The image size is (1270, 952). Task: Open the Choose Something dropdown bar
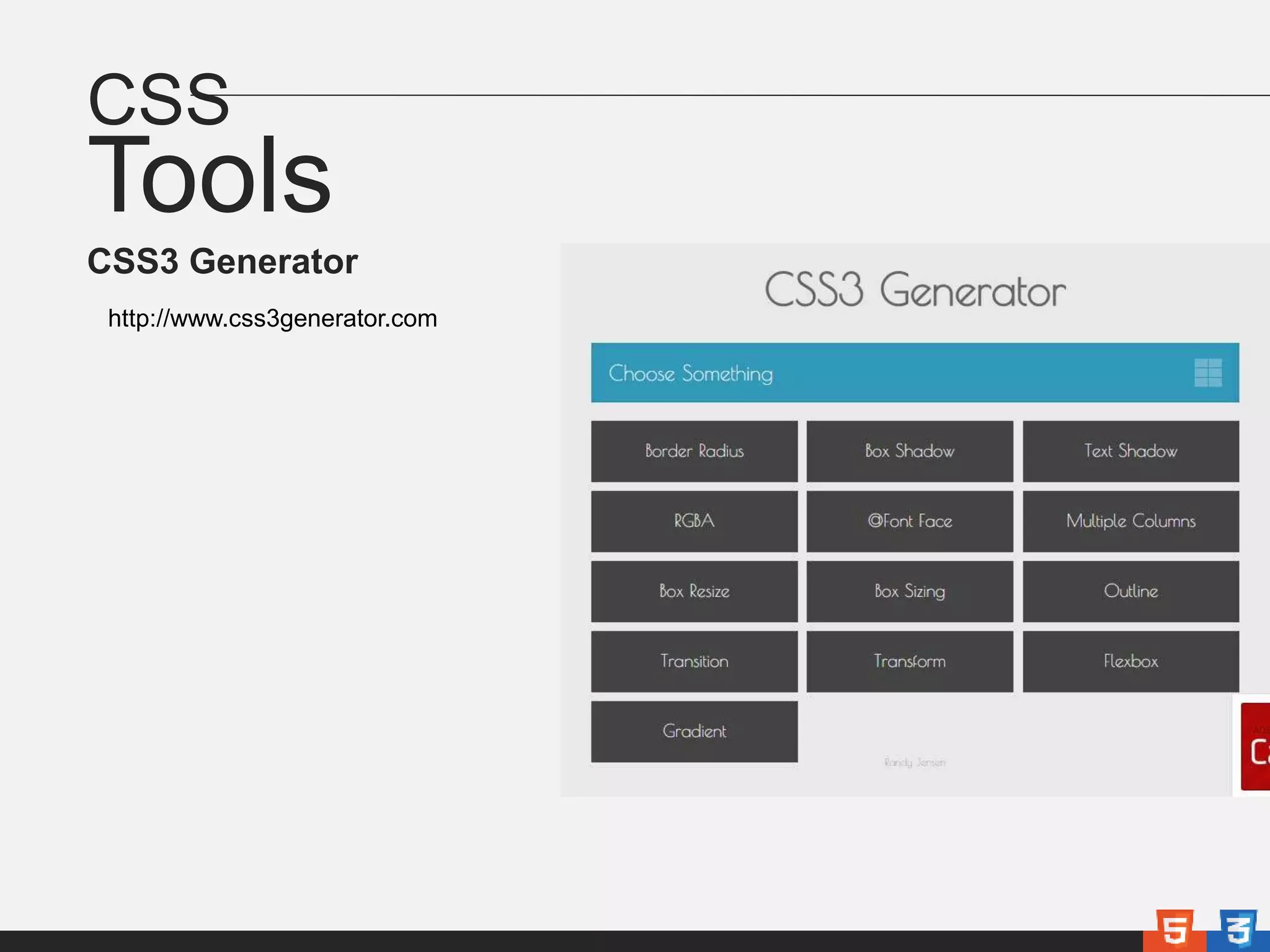click(x=915, y=372)
